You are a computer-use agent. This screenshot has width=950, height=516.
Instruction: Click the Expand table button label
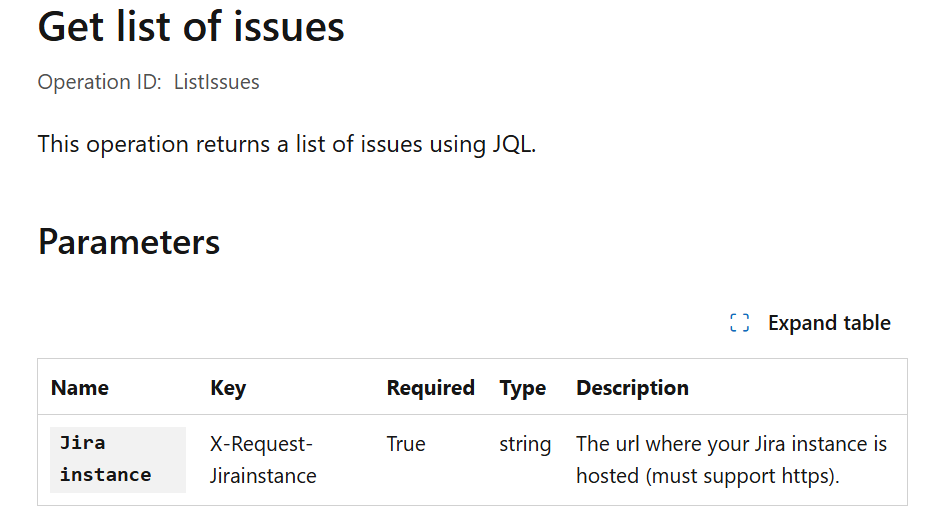[829, 323]
